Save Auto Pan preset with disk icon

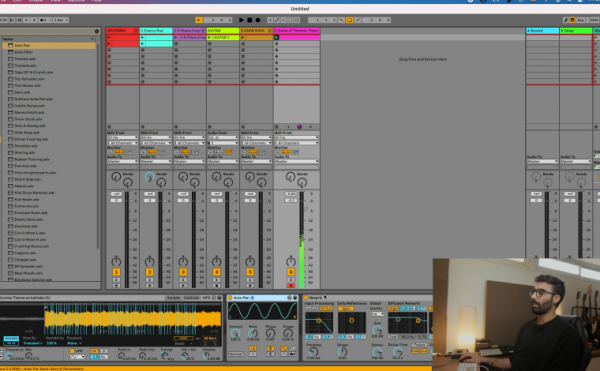point(295,298)
